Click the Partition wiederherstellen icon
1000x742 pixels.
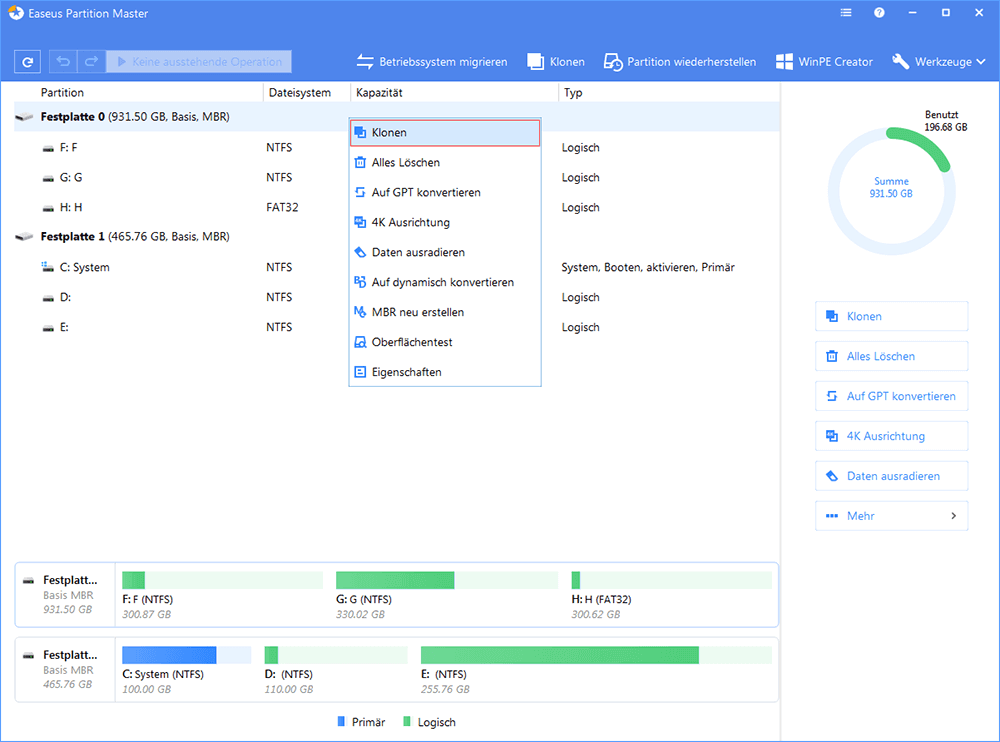coord(613,62)
